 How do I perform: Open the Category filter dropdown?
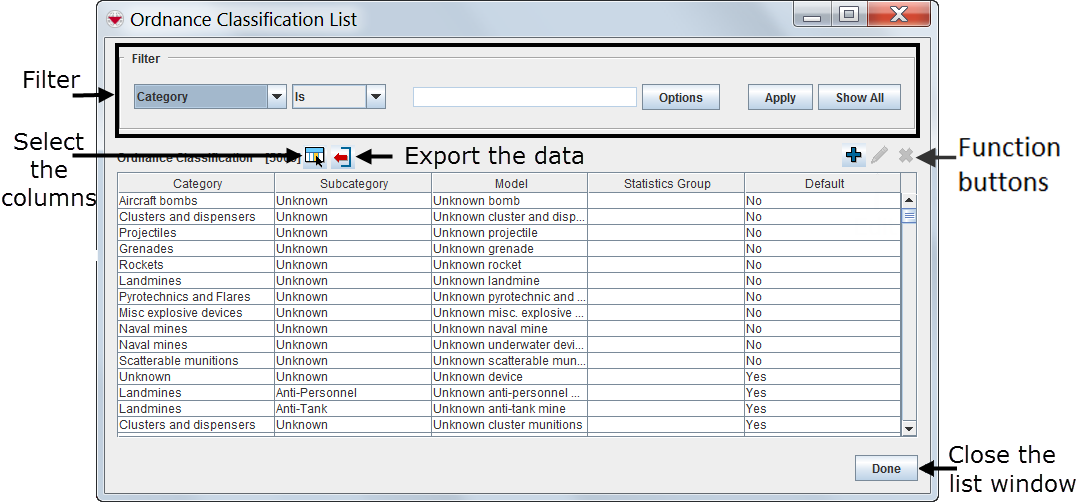pos(277,97)
